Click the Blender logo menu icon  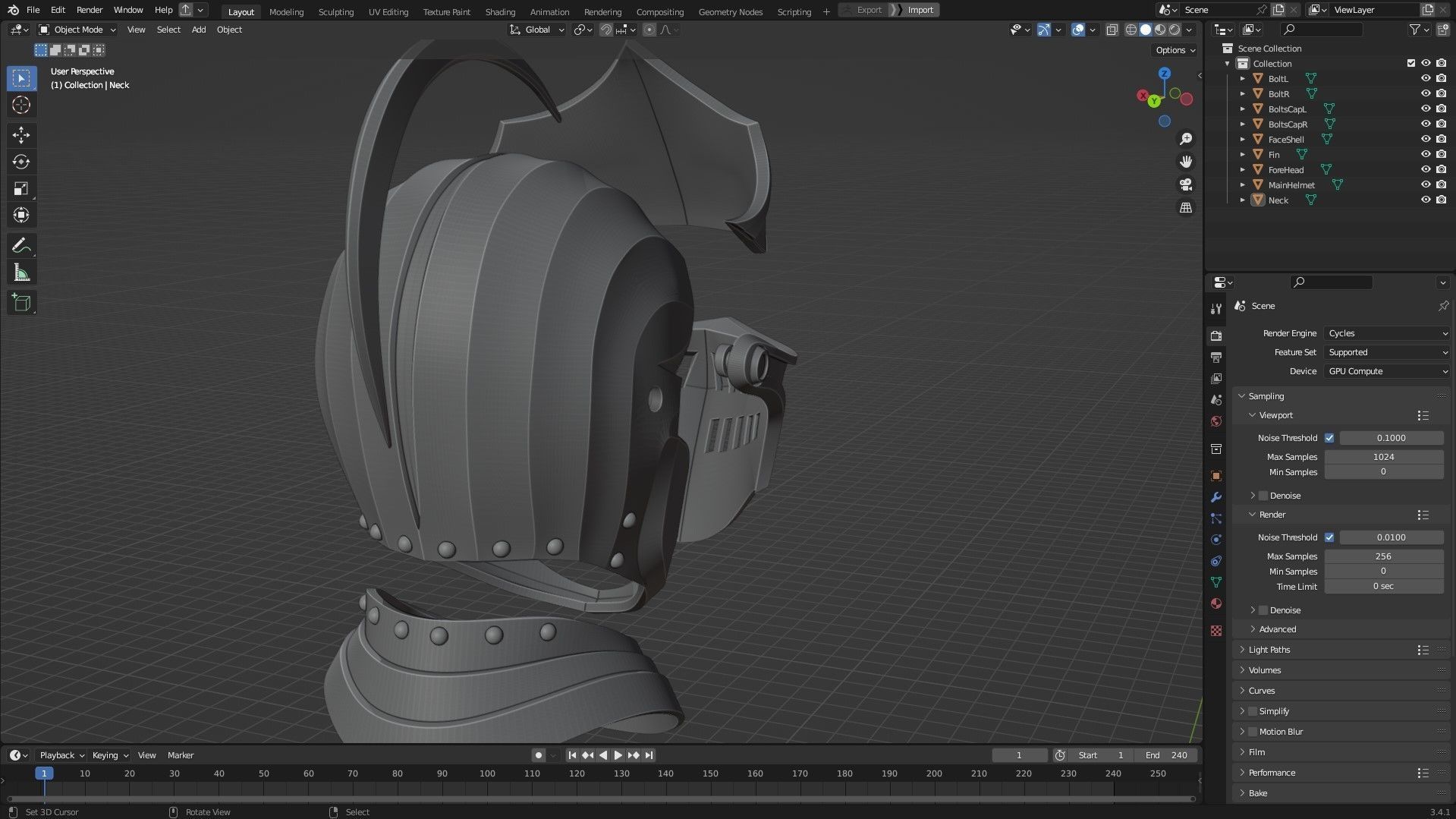13,10
